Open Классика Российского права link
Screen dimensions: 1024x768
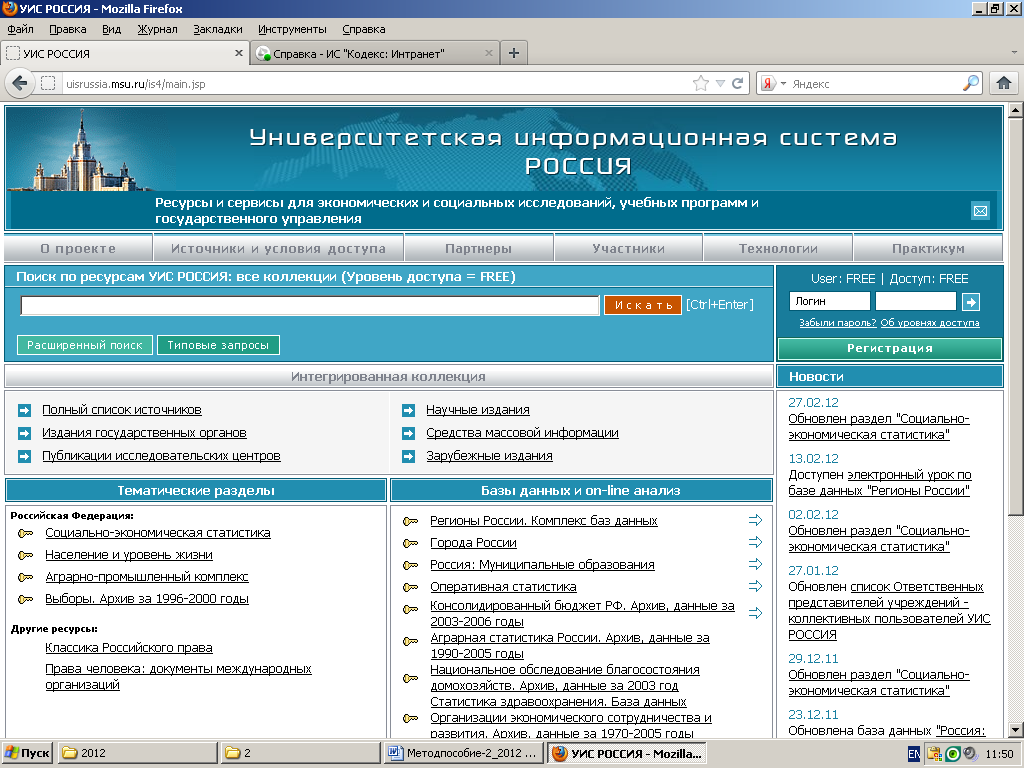pos(129,648)
